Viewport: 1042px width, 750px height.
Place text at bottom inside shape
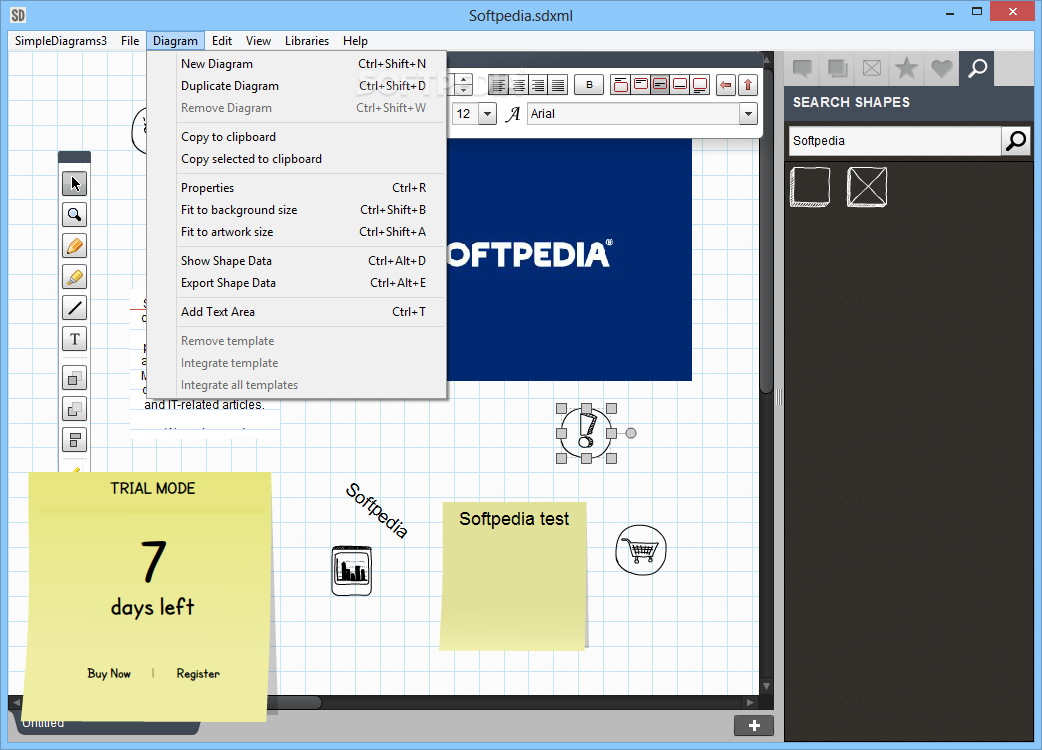(680, 85)
